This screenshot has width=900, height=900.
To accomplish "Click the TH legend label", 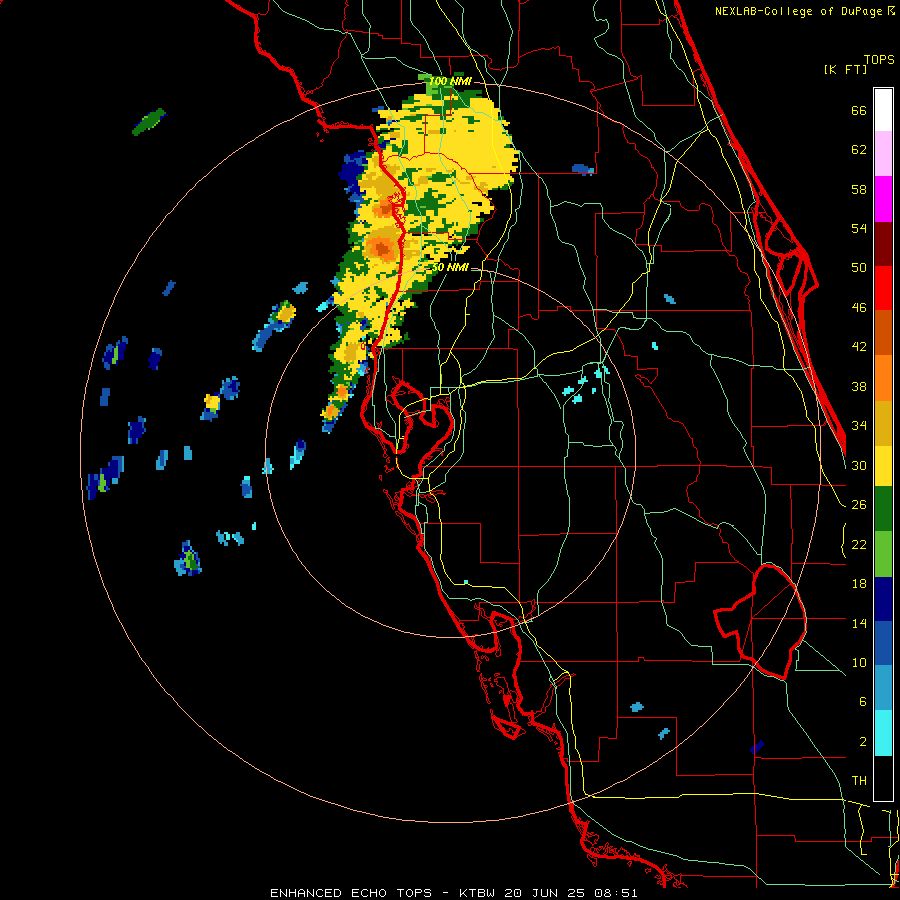I will coord(859,781).
